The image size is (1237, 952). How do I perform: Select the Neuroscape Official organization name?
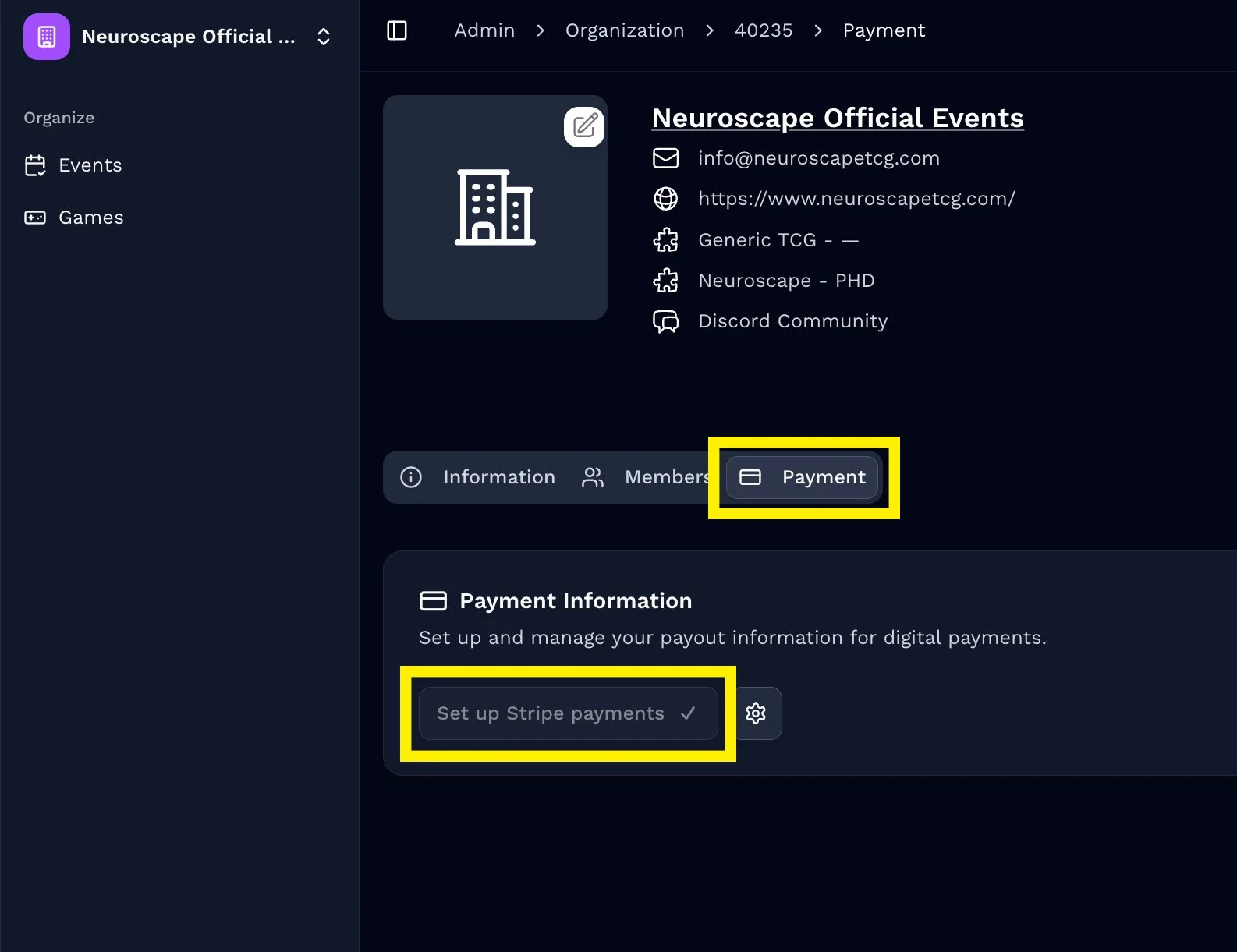[188, 37]
